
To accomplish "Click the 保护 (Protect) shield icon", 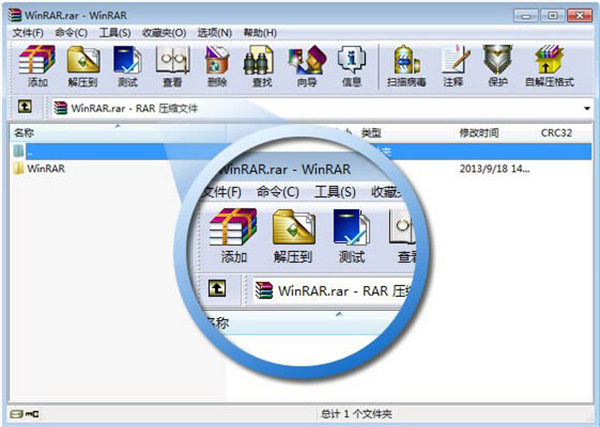I will [497, 60].
